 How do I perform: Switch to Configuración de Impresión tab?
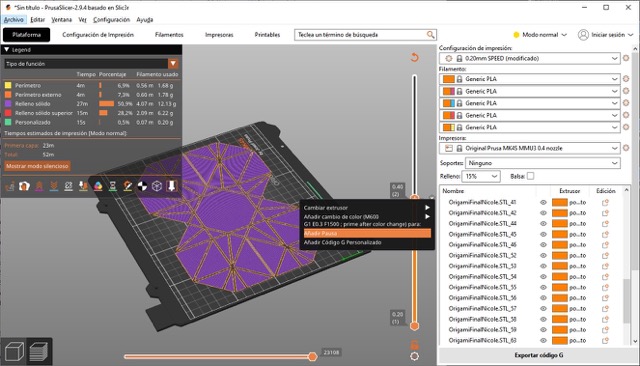tap(98, 35)
